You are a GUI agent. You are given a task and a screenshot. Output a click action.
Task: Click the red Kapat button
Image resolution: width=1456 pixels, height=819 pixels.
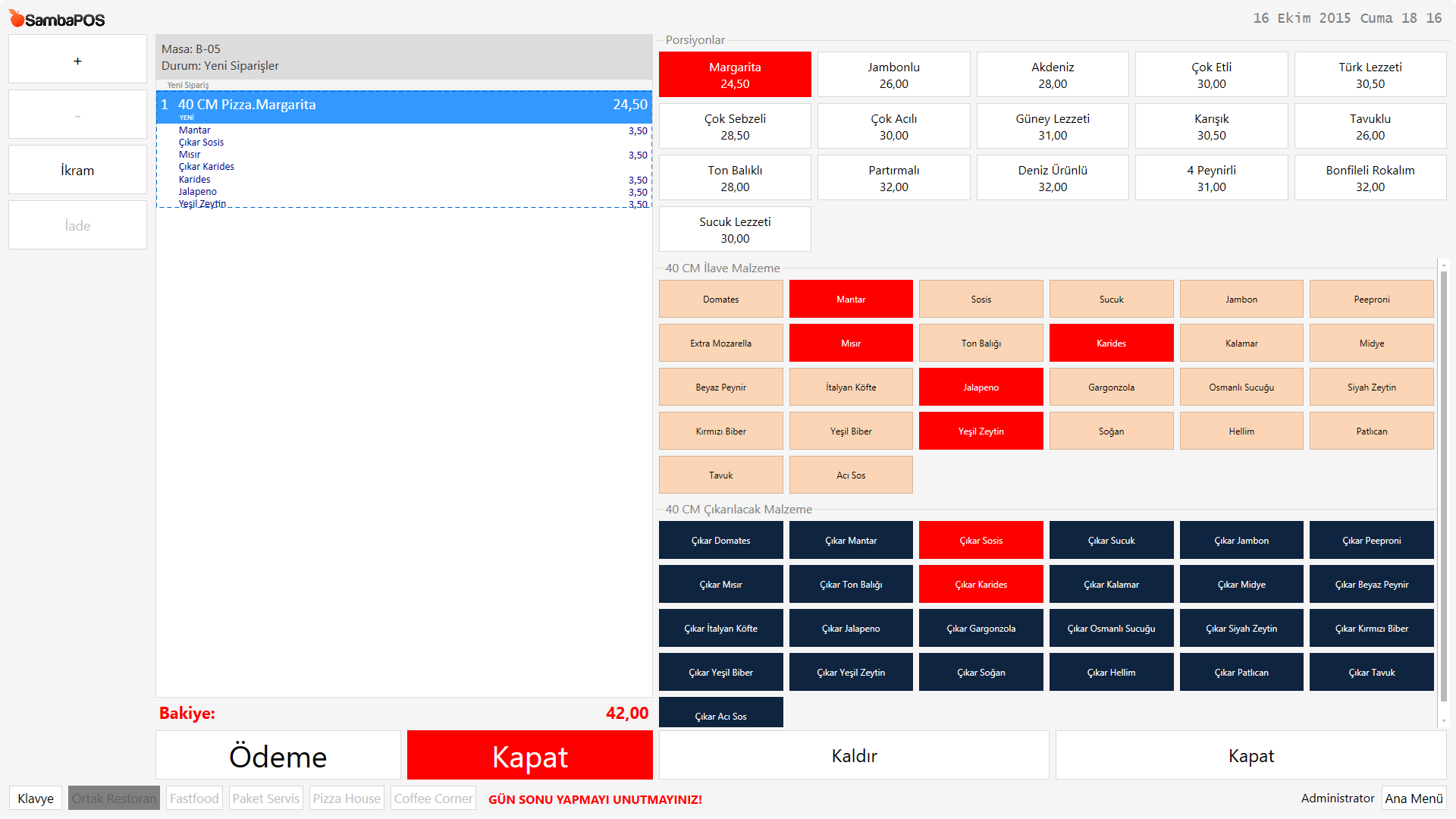coord(529,755)
